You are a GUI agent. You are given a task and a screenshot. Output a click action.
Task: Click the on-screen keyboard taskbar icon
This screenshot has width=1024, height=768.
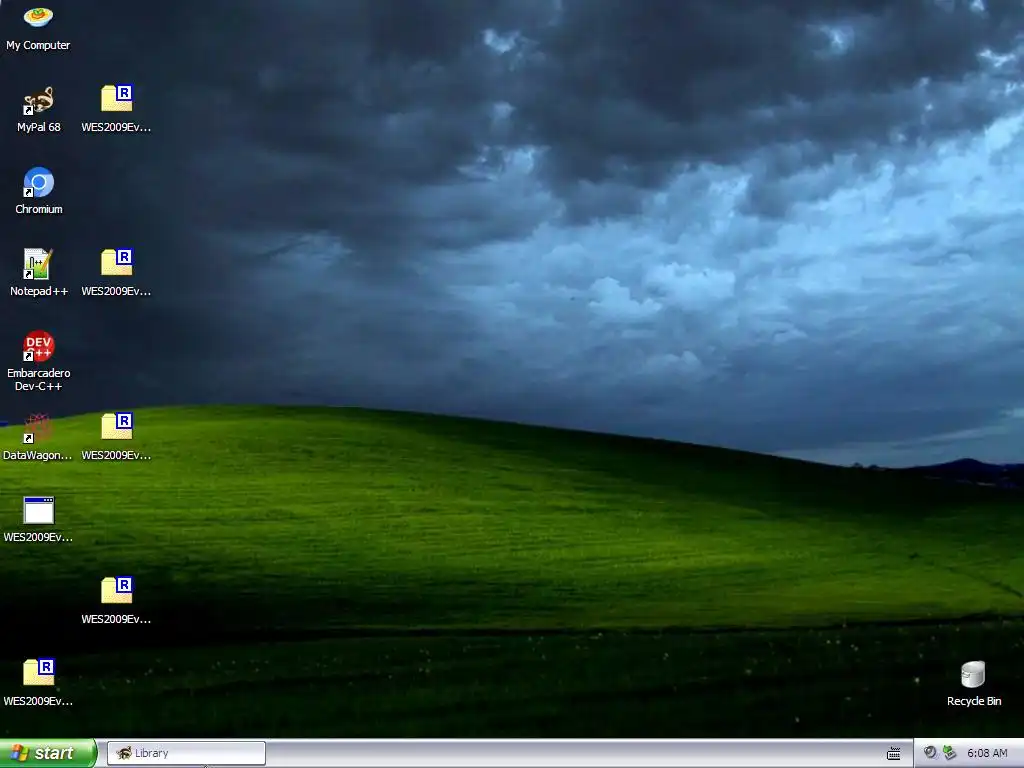coord(893,754)
